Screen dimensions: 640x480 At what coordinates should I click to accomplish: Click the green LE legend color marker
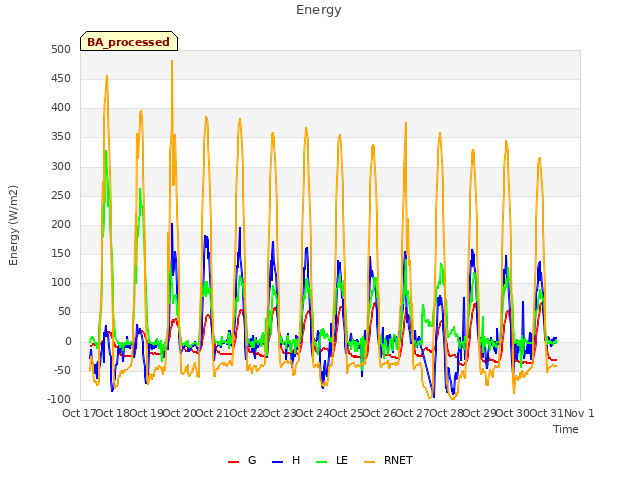[x=322, y=462]
